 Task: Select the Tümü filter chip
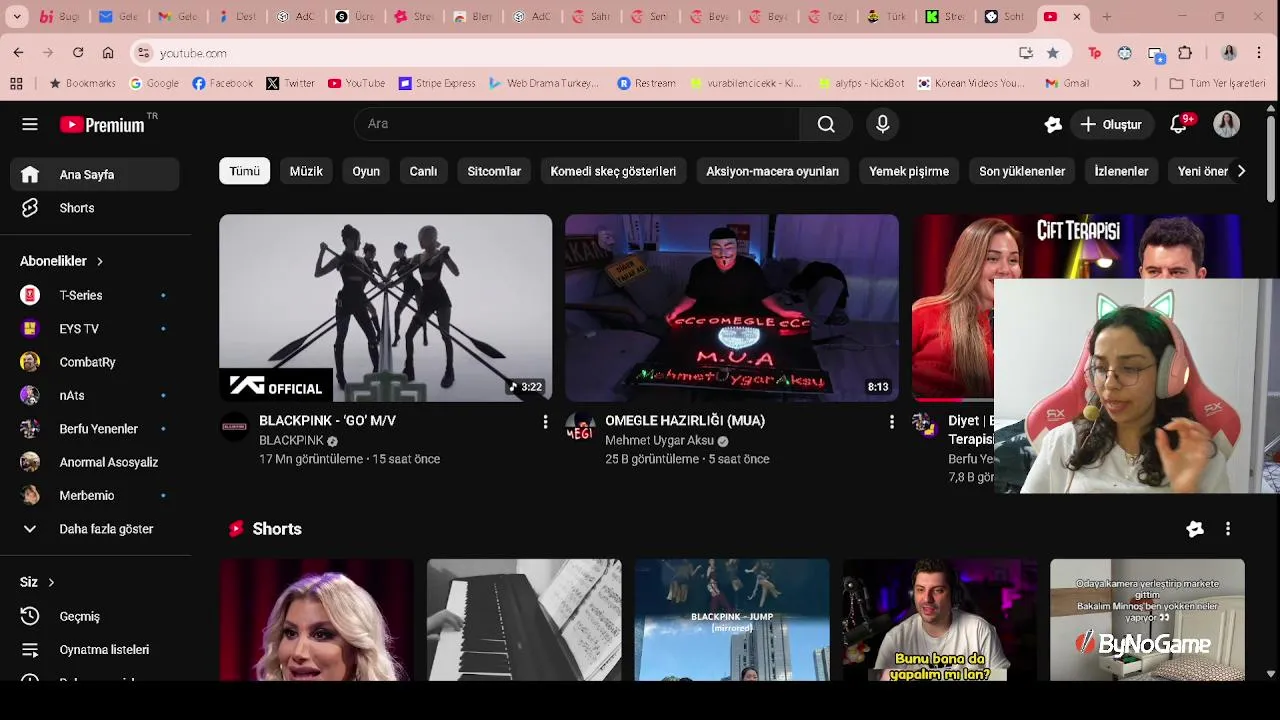coord(244,171)
